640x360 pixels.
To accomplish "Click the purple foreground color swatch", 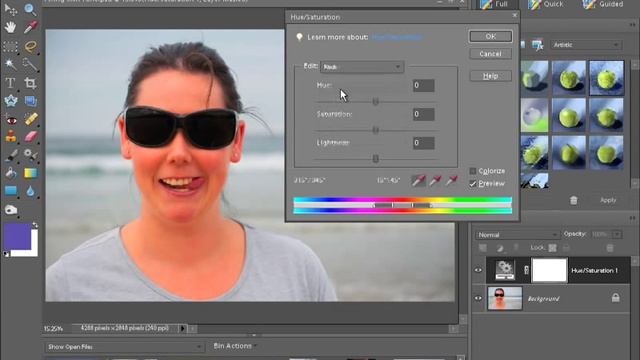I will pyautogui.click(x=17, y=236).
